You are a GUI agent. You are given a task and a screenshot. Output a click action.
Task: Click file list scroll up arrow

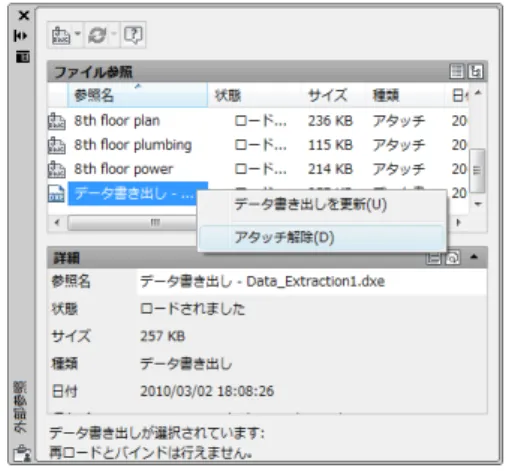(478, 93)
